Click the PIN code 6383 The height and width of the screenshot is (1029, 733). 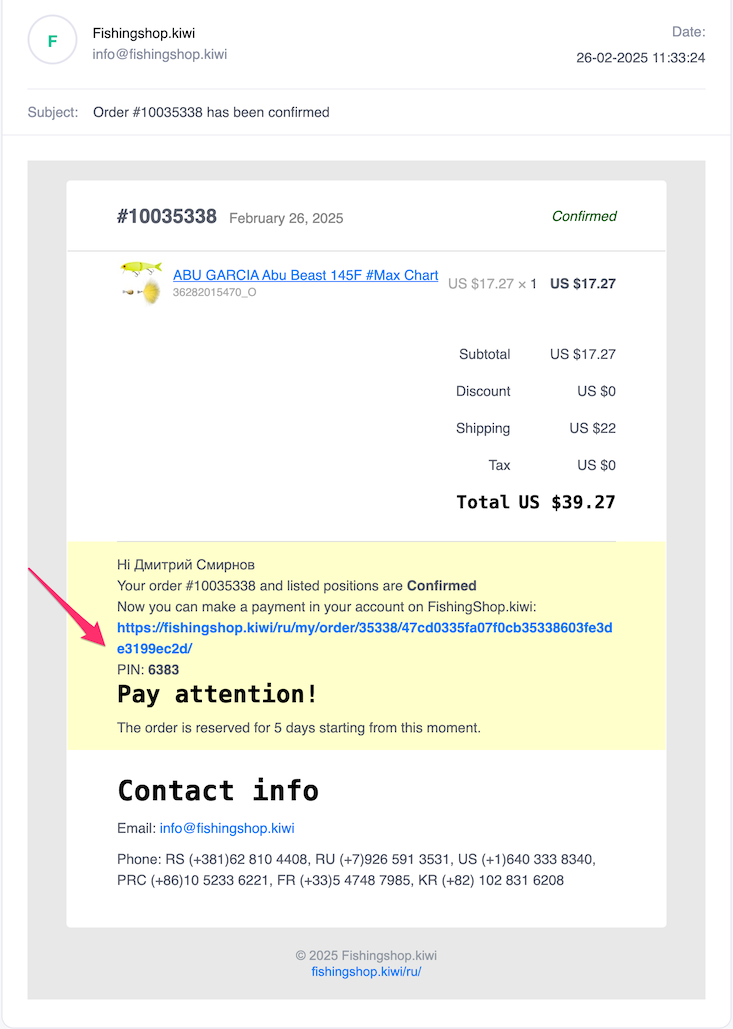(x=163, y=669)
